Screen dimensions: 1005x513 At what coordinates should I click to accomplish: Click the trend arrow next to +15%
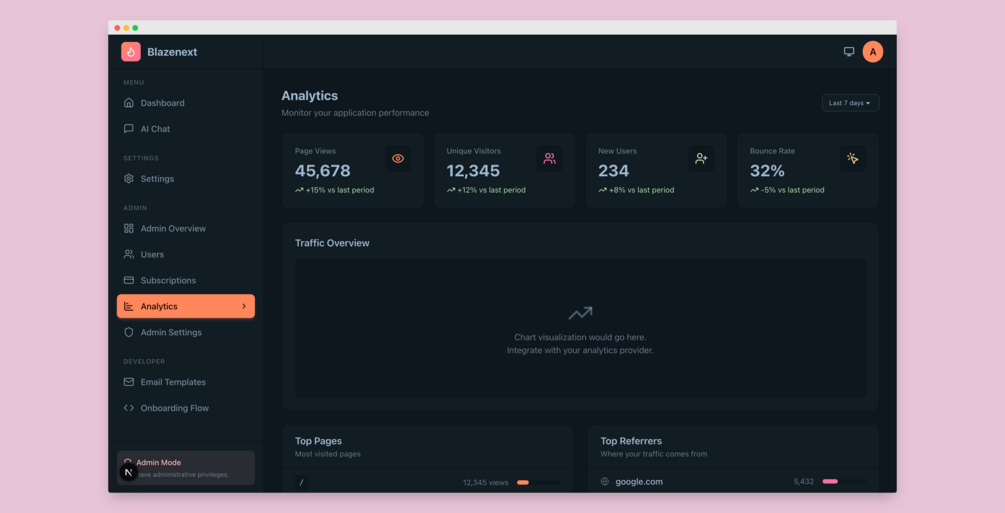coord(299,190)
